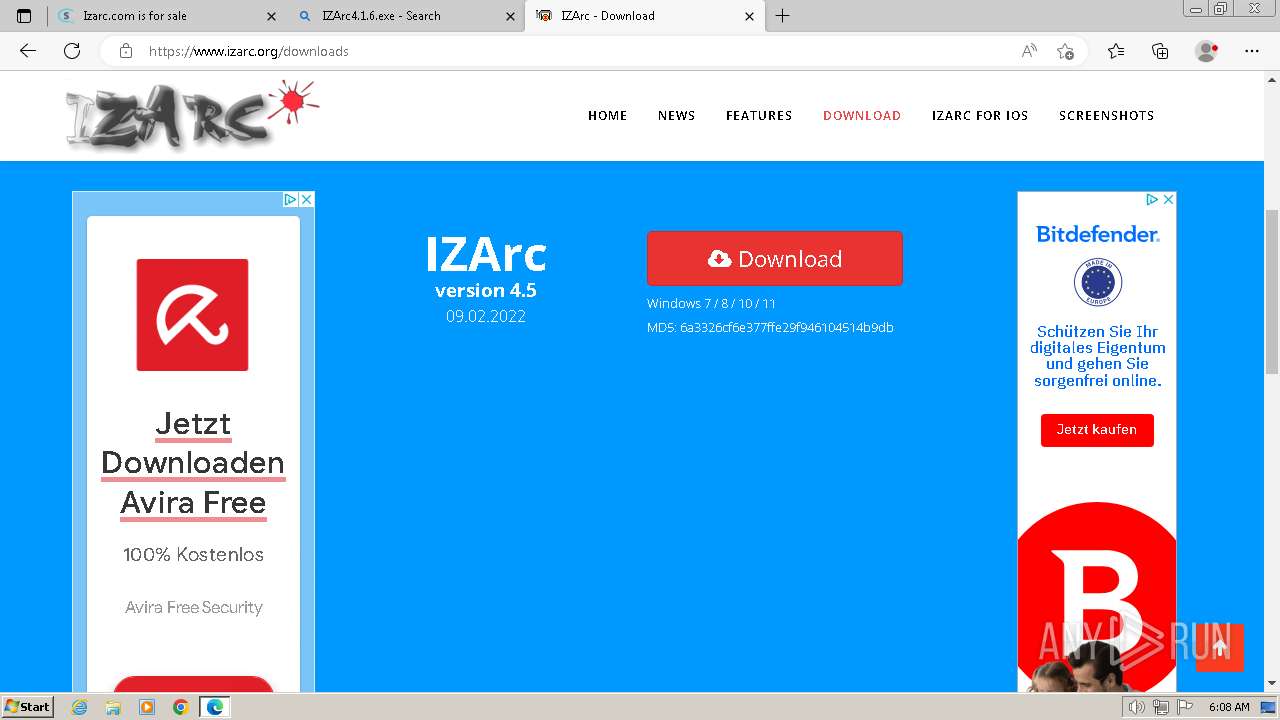
Task: Open Action Center flag icon
Action: pyautogui.click(x=1183, y=707)
